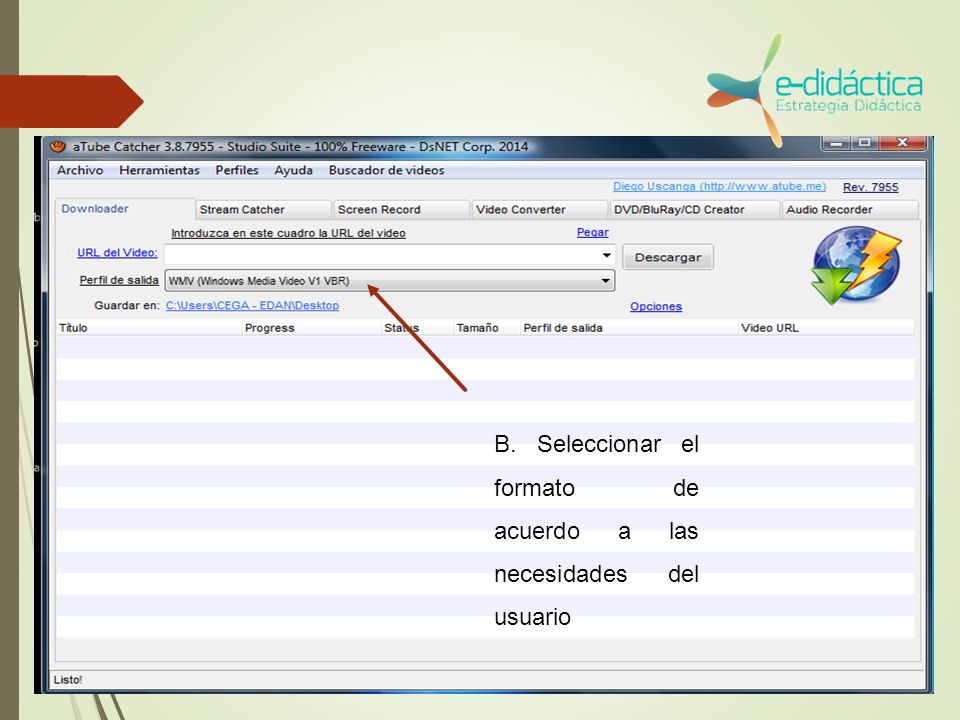The height and width of the screenshot is (720, 960).
Task: Click the Video URL column header
Action: (x=826, y=328)
